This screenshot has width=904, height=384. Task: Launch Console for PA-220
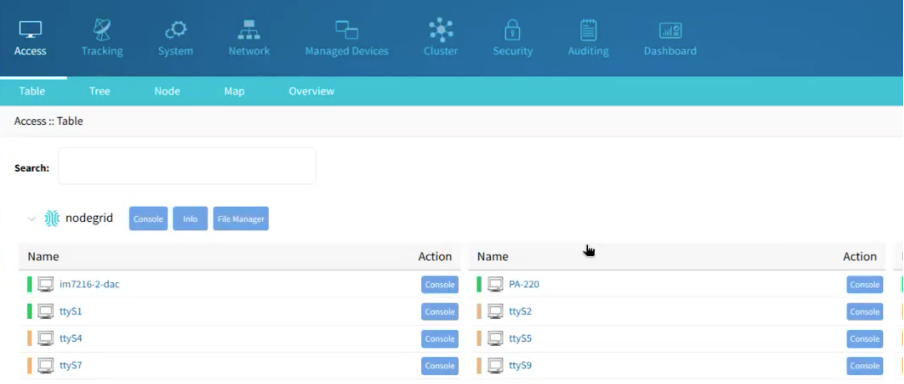(x=864, y=284)
